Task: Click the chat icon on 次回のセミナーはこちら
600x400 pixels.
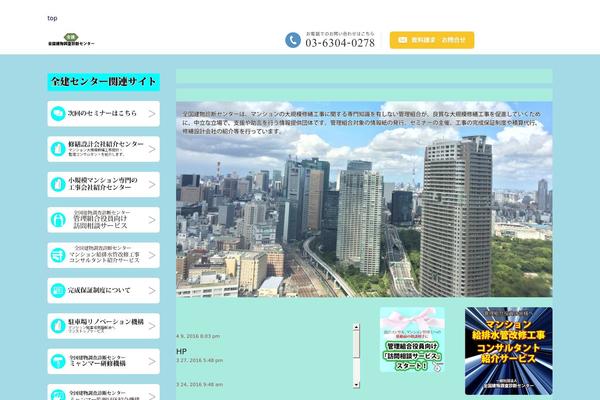Action: [x=58, y=114]
